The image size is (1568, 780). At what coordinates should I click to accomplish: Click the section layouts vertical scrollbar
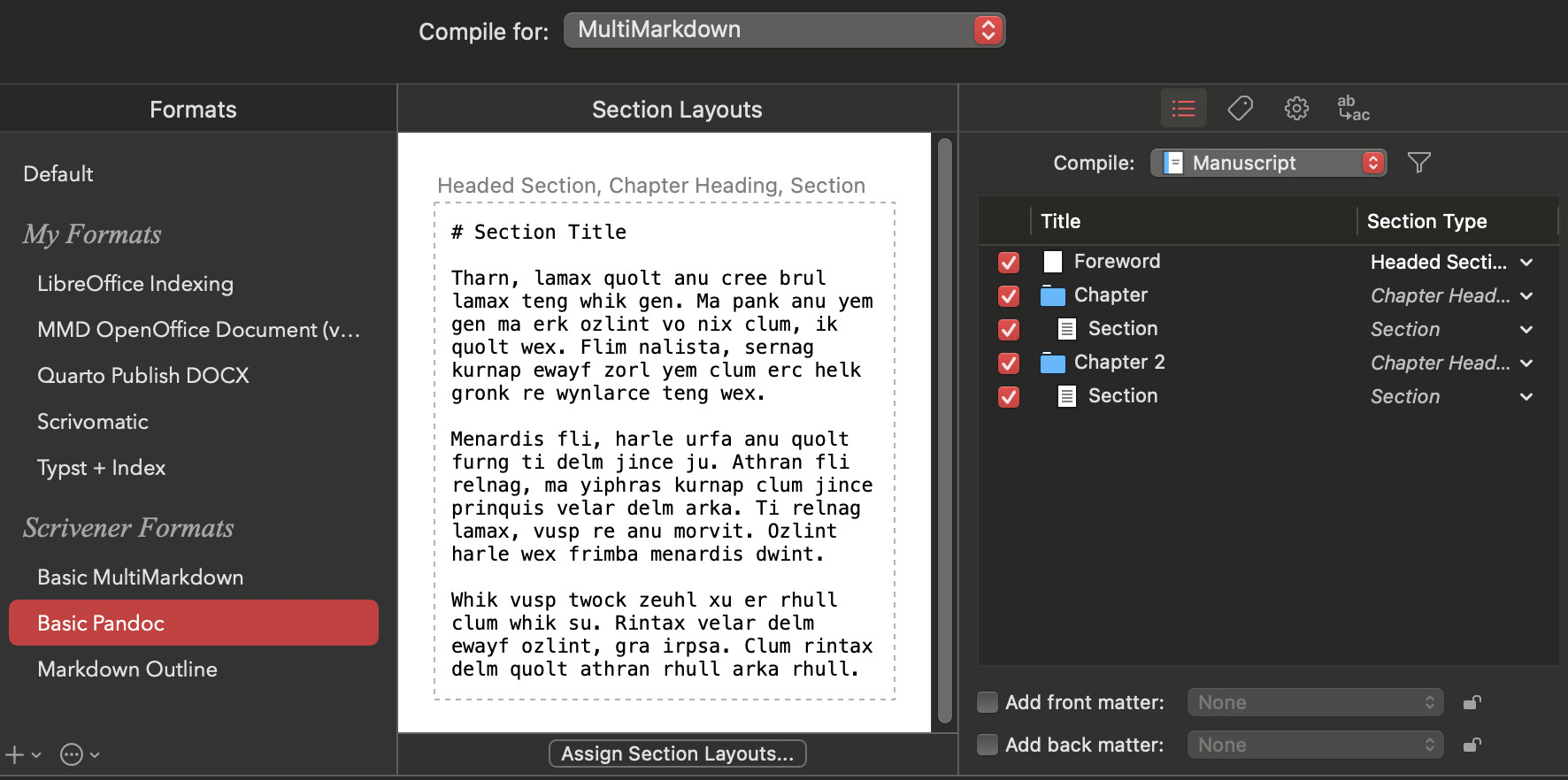coord(944,431)
